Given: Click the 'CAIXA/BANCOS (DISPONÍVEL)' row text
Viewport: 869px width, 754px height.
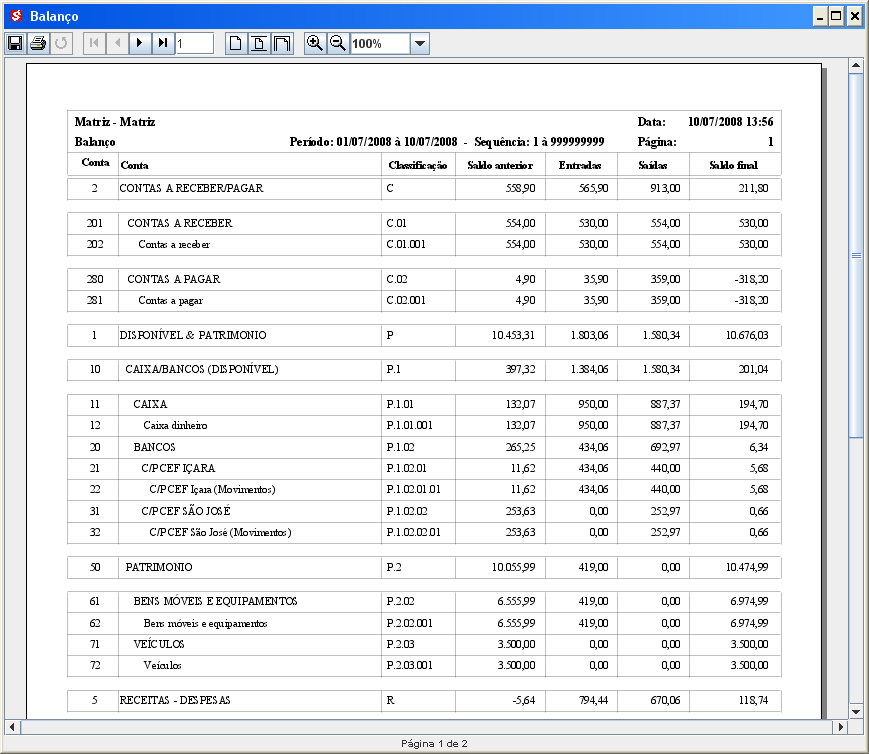Looking at the screenshot, I should (202, 369).
